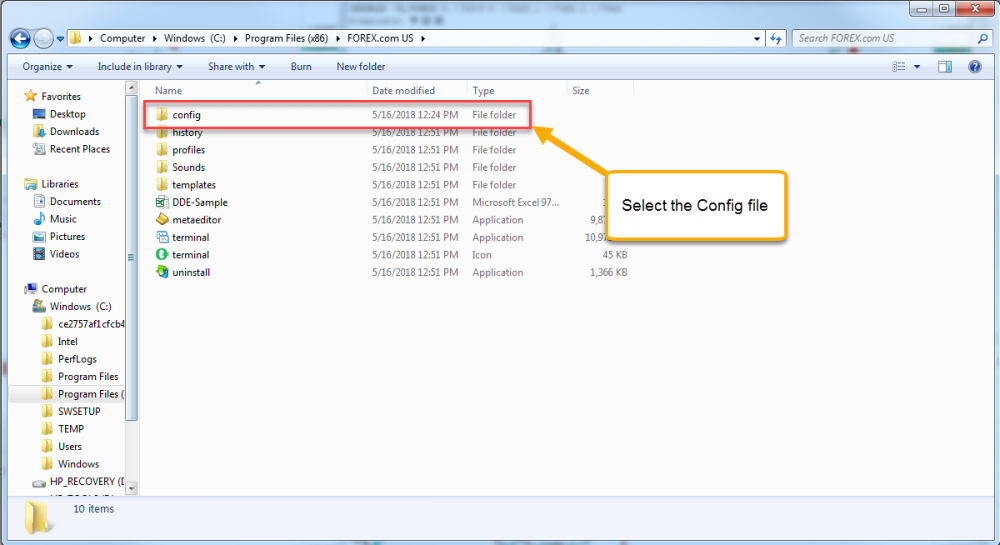Select the PerfLogs folder in tree
The width and height of the screenshot is (1000, 545).
coord(77,359)
